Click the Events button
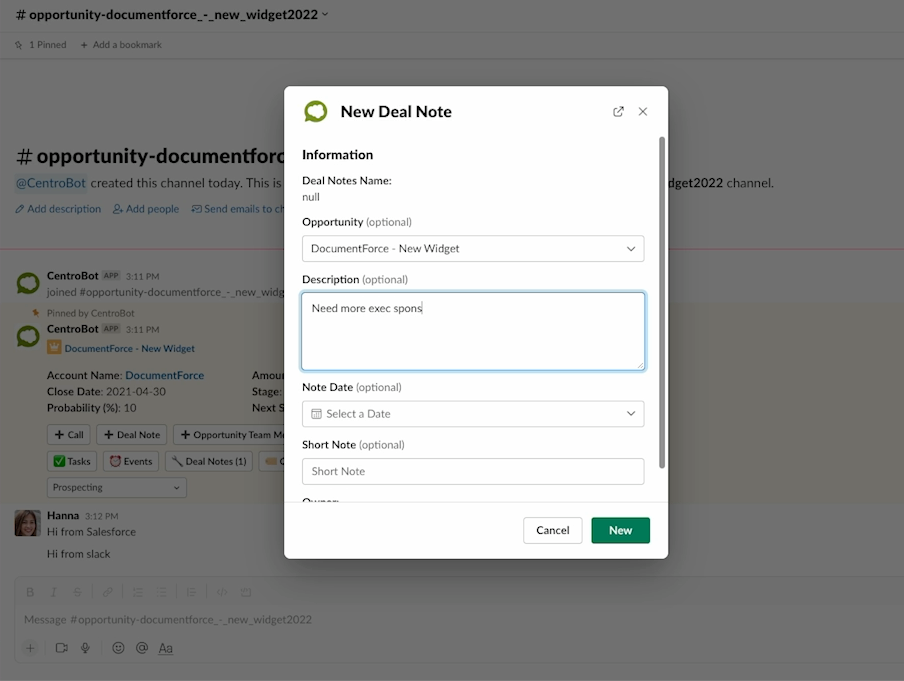This screenshot has height=681, width=904. coord(131,461)
